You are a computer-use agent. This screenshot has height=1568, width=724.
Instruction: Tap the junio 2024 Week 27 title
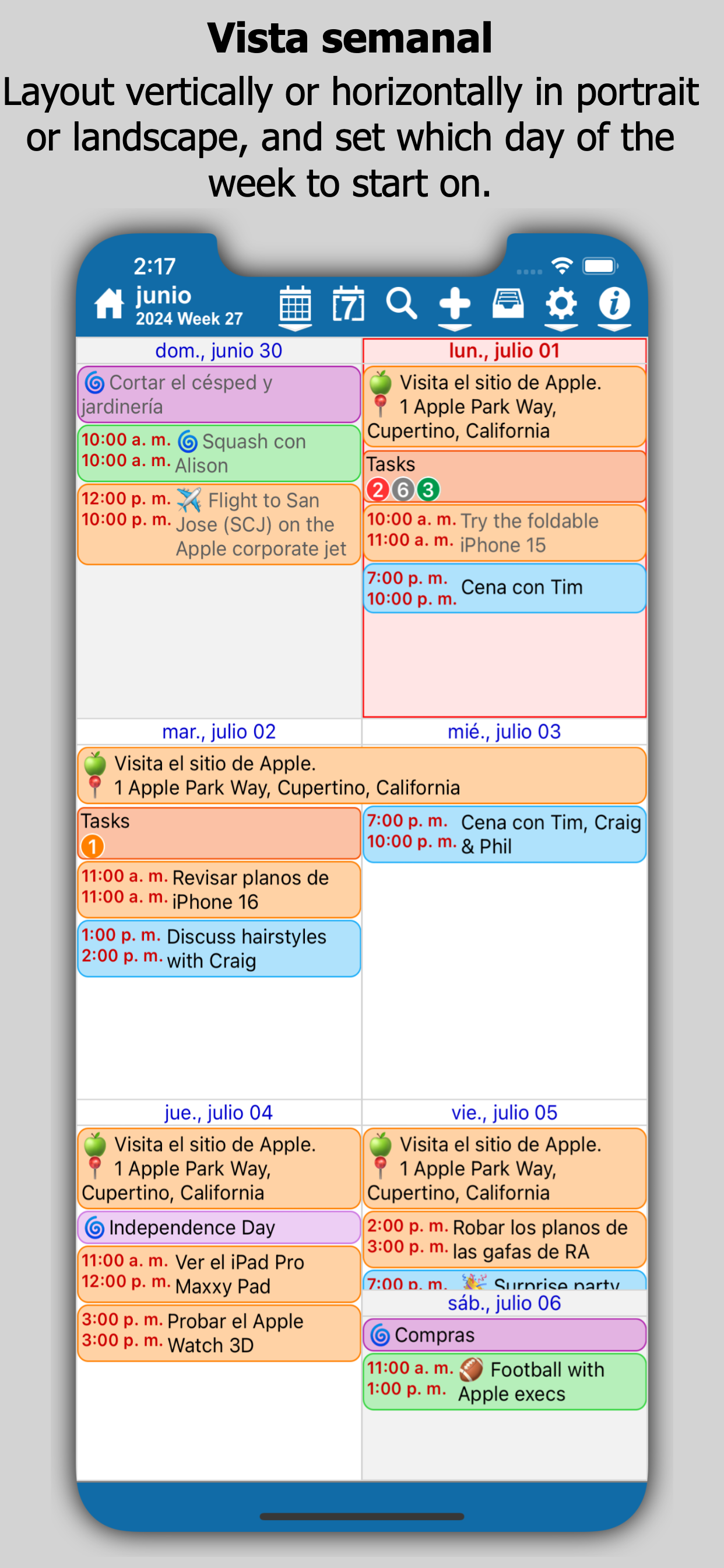point(189,306)
